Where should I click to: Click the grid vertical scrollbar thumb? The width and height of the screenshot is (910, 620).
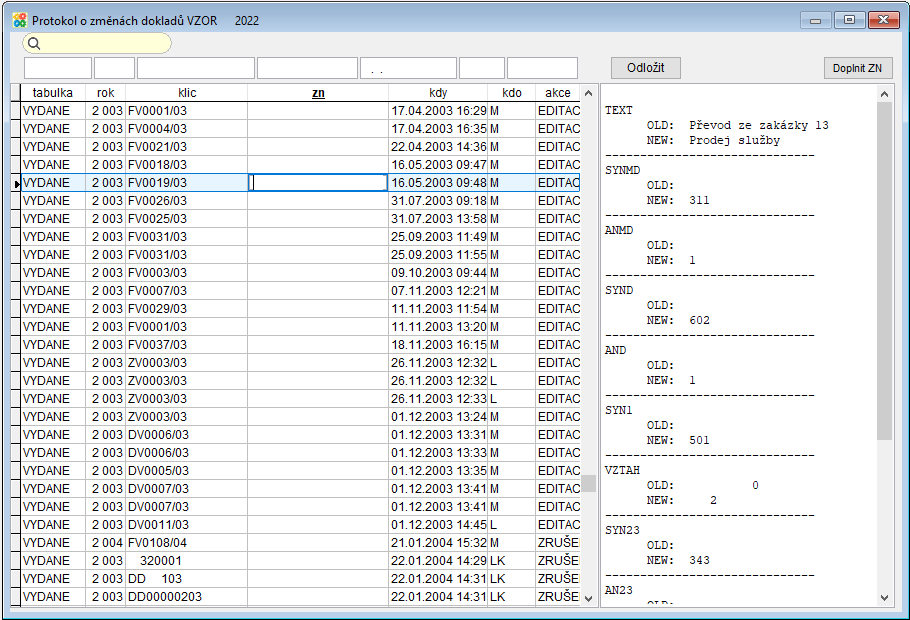pos(588,483)
